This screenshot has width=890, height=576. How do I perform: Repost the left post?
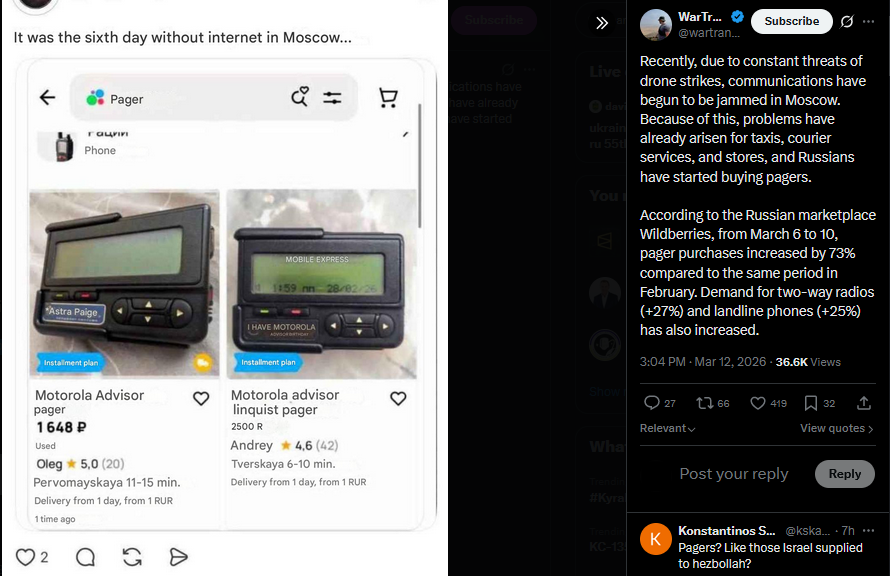[x=132, y=557]
